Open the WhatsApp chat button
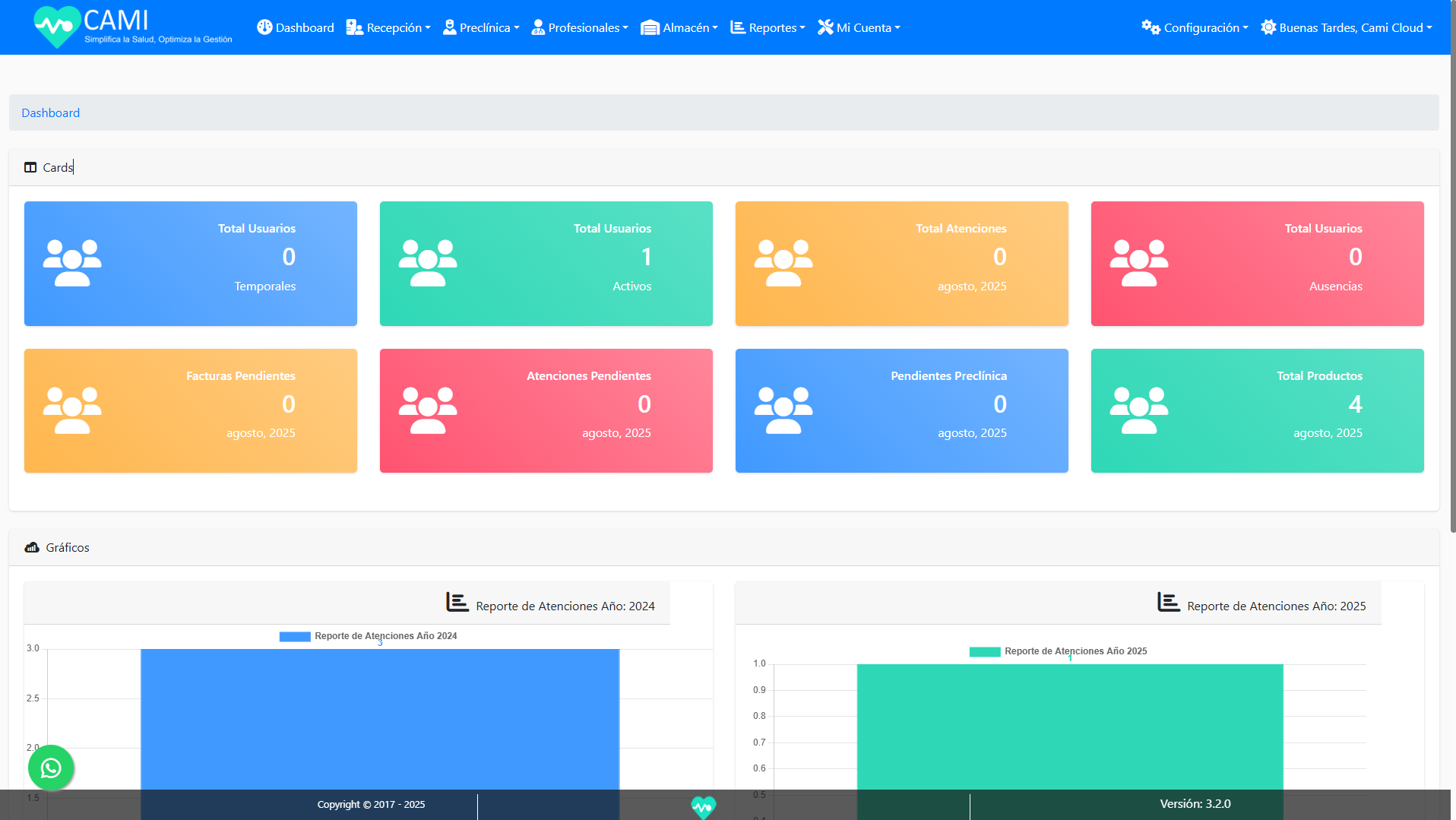This screenshot has width=1456, height=820. 51,768
